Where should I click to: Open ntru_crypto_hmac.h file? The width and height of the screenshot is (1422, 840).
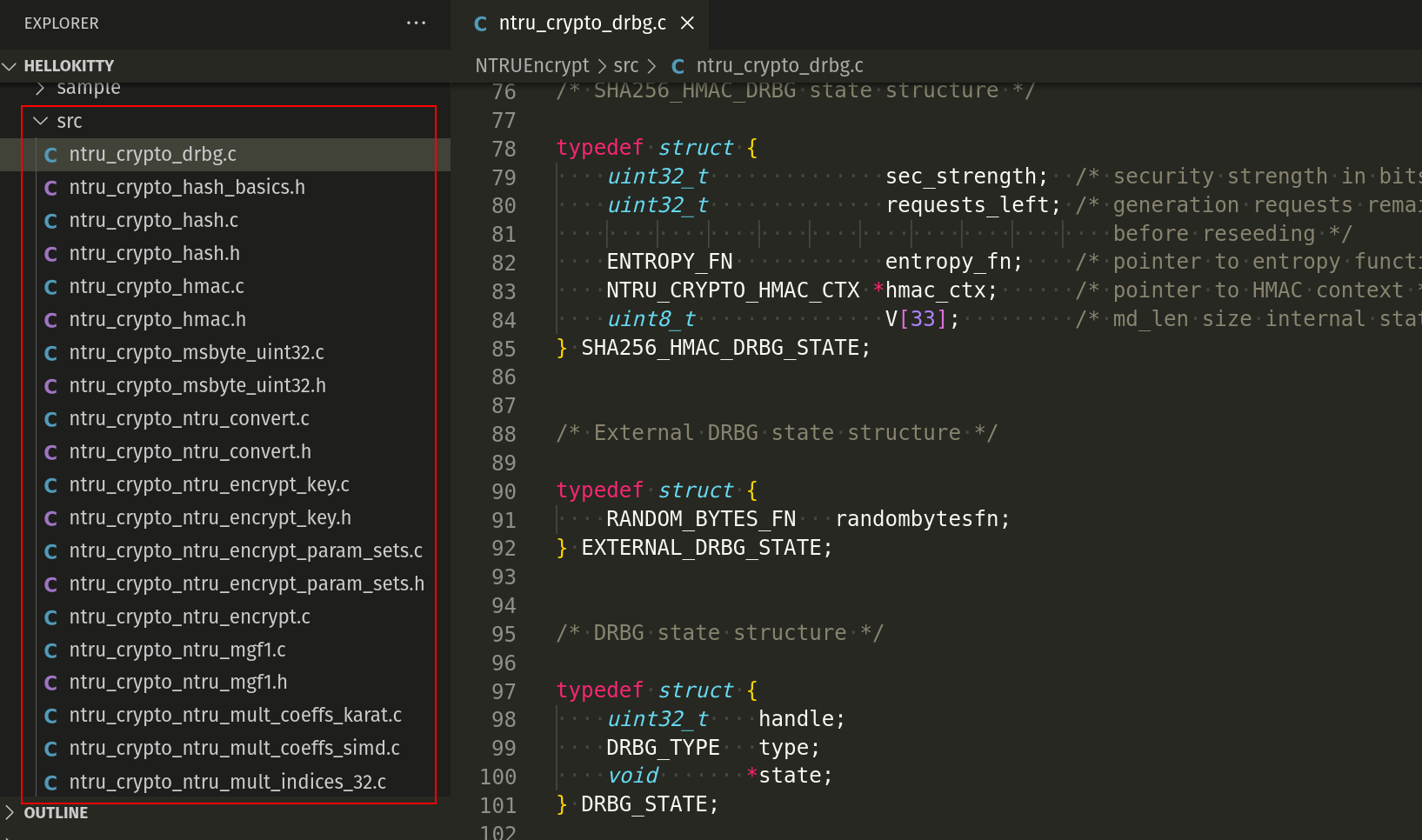pos(225,319)
